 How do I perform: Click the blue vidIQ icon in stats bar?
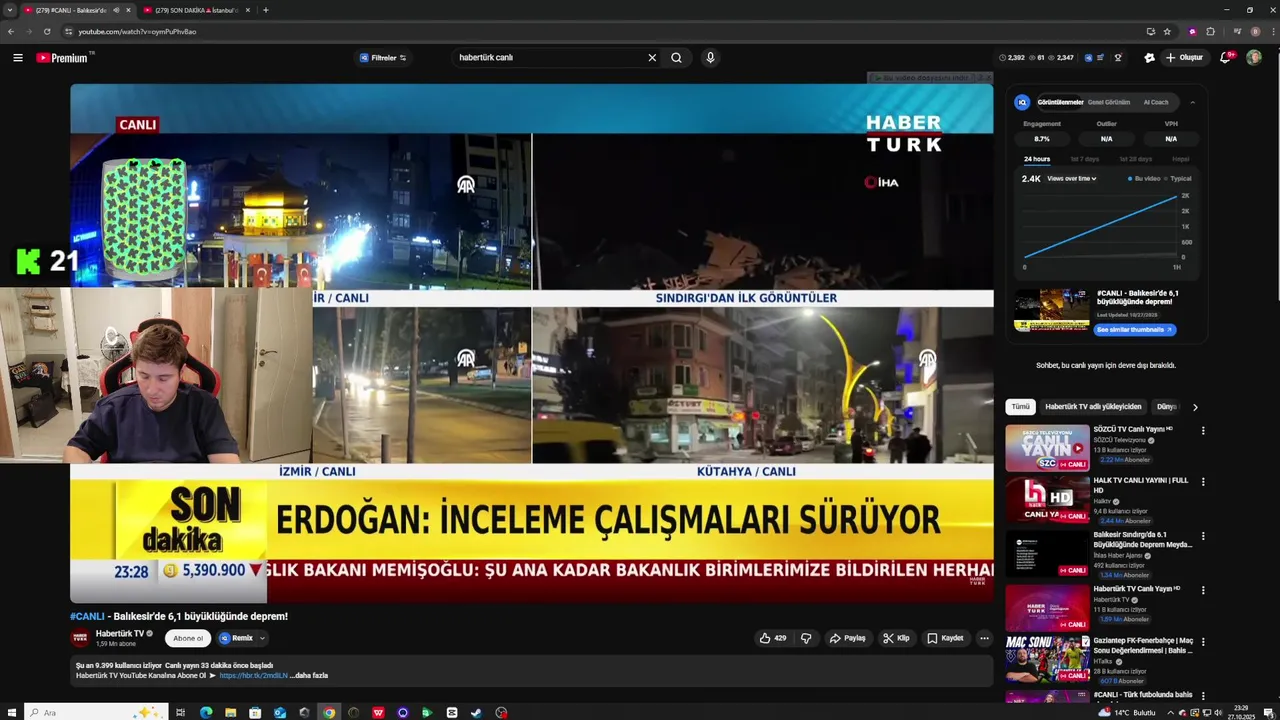1088,58
